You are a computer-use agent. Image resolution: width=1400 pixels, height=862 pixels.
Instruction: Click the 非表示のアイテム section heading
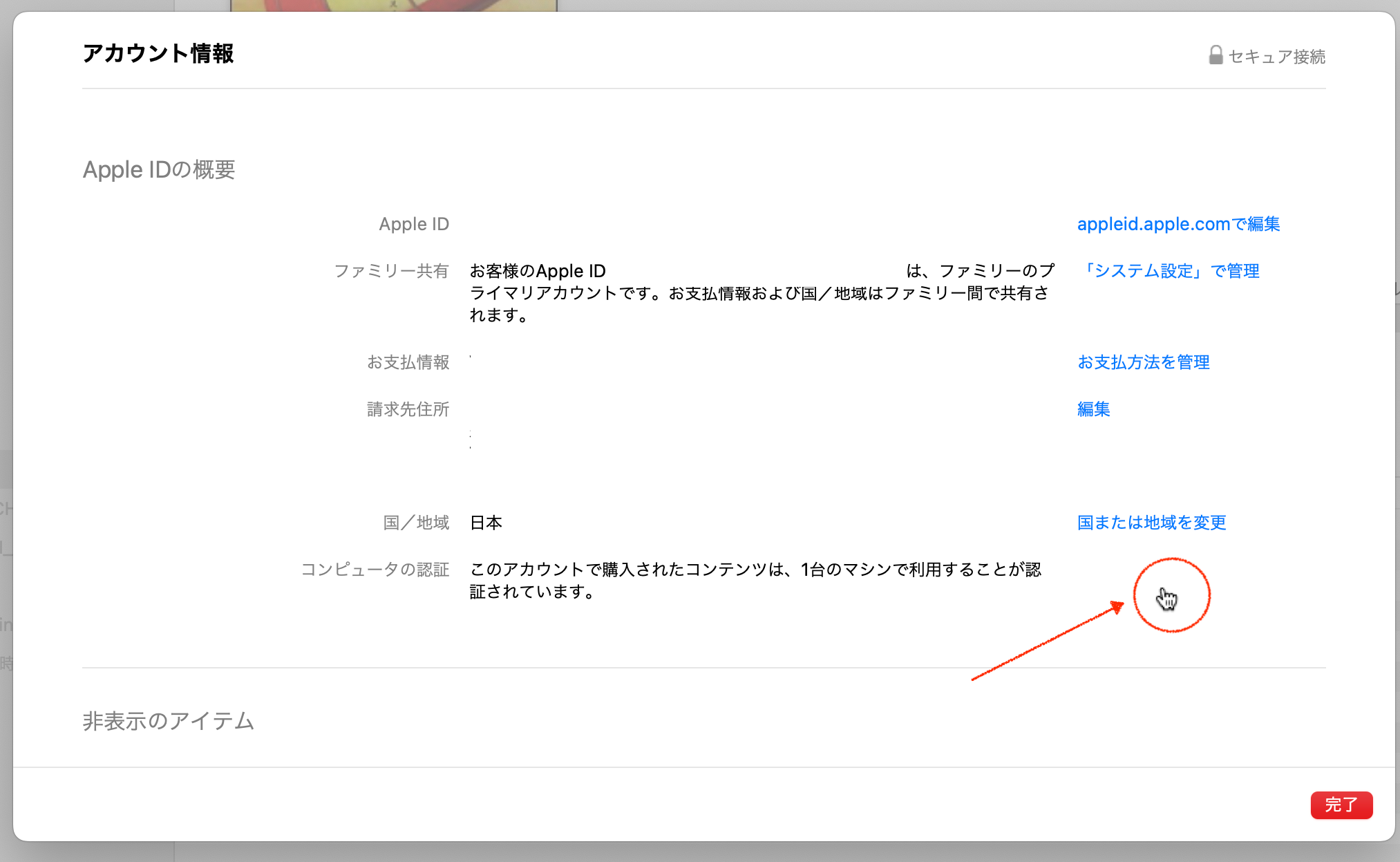[x=168, y=721]
